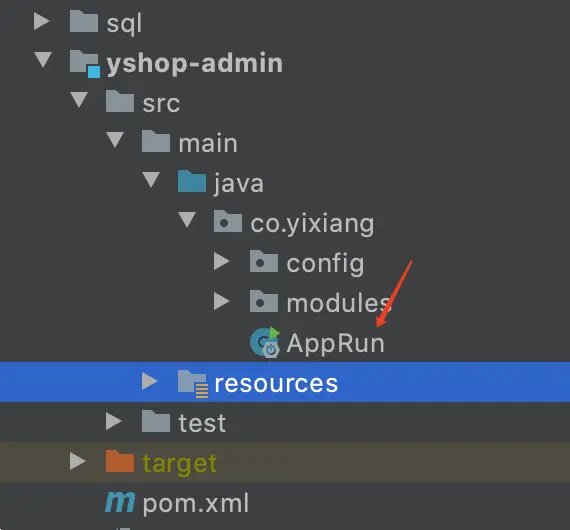Collapse the src folder

79,100
